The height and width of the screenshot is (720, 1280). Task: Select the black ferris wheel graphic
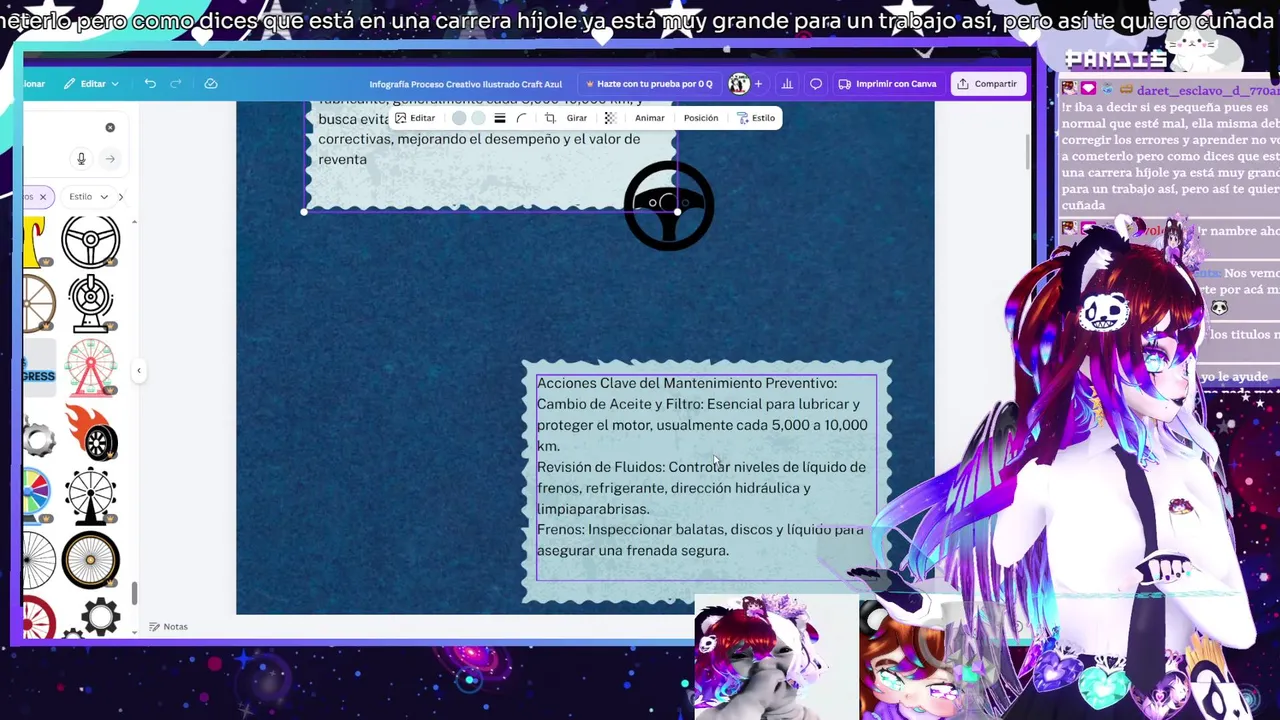point(91,496)
